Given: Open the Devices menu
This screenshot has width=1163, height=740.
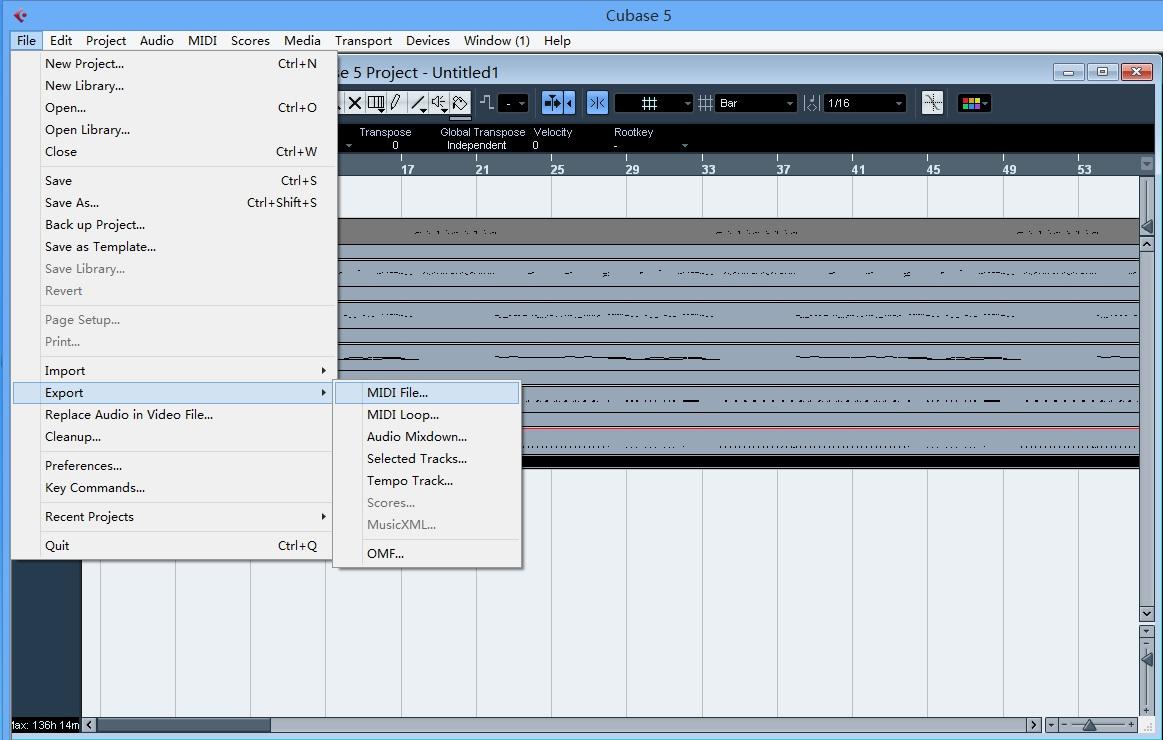Looking at the screenshot, I should [427, 41].
